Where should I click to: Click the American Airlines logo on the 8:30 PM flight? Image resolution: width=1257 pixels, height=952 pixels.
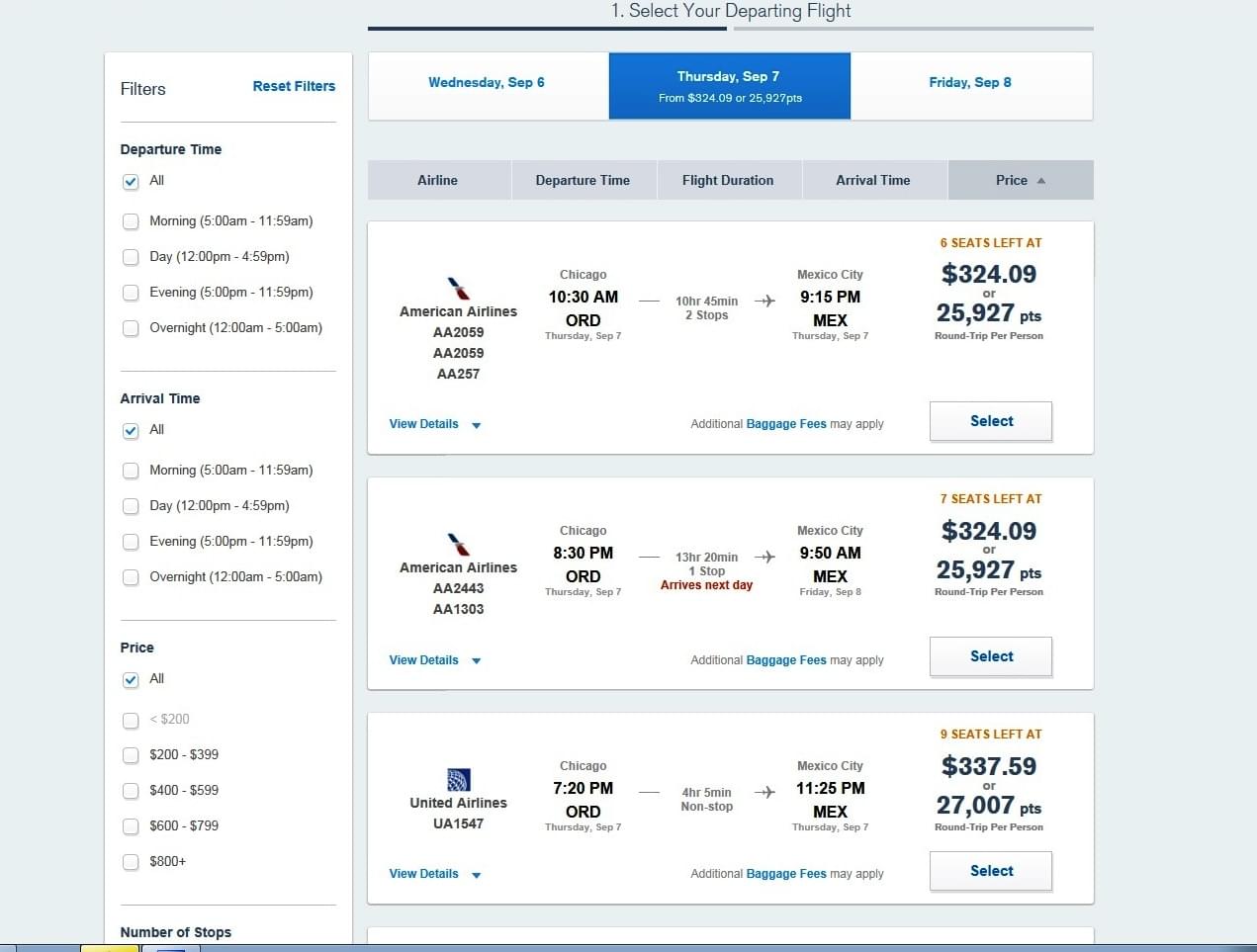click(x=458, y=544)
